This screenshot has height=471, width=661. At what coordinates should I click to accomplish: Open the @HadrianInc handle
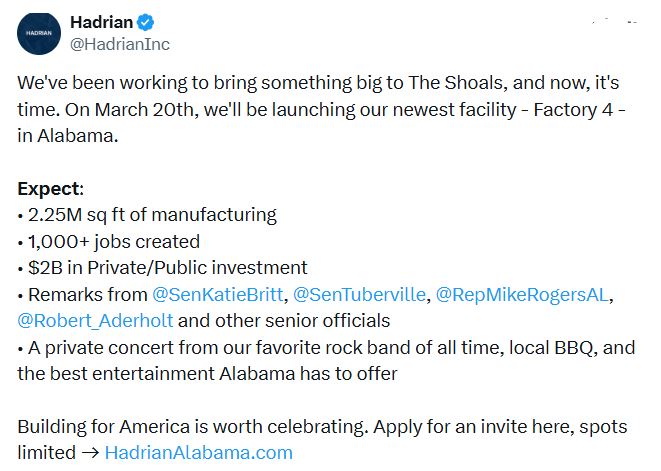click(120, 44)
